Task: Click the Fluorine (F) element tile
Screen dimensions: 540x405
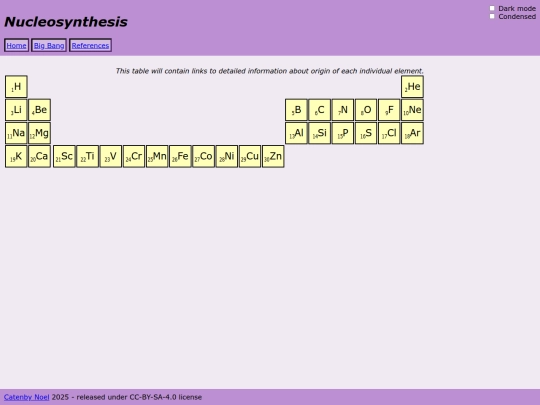Action: tap(389, 110)
